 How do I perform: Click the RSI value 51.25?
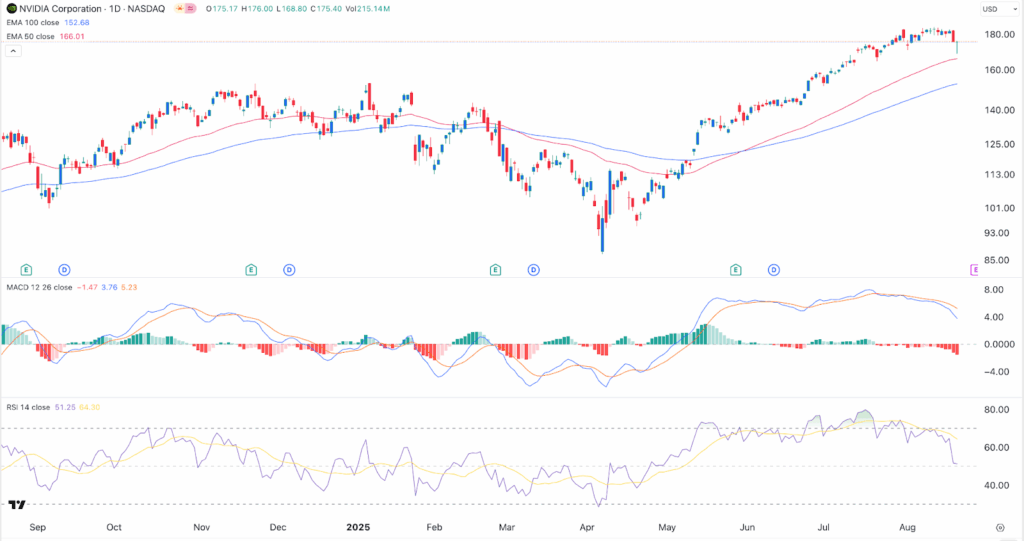(x=65, y=407)
